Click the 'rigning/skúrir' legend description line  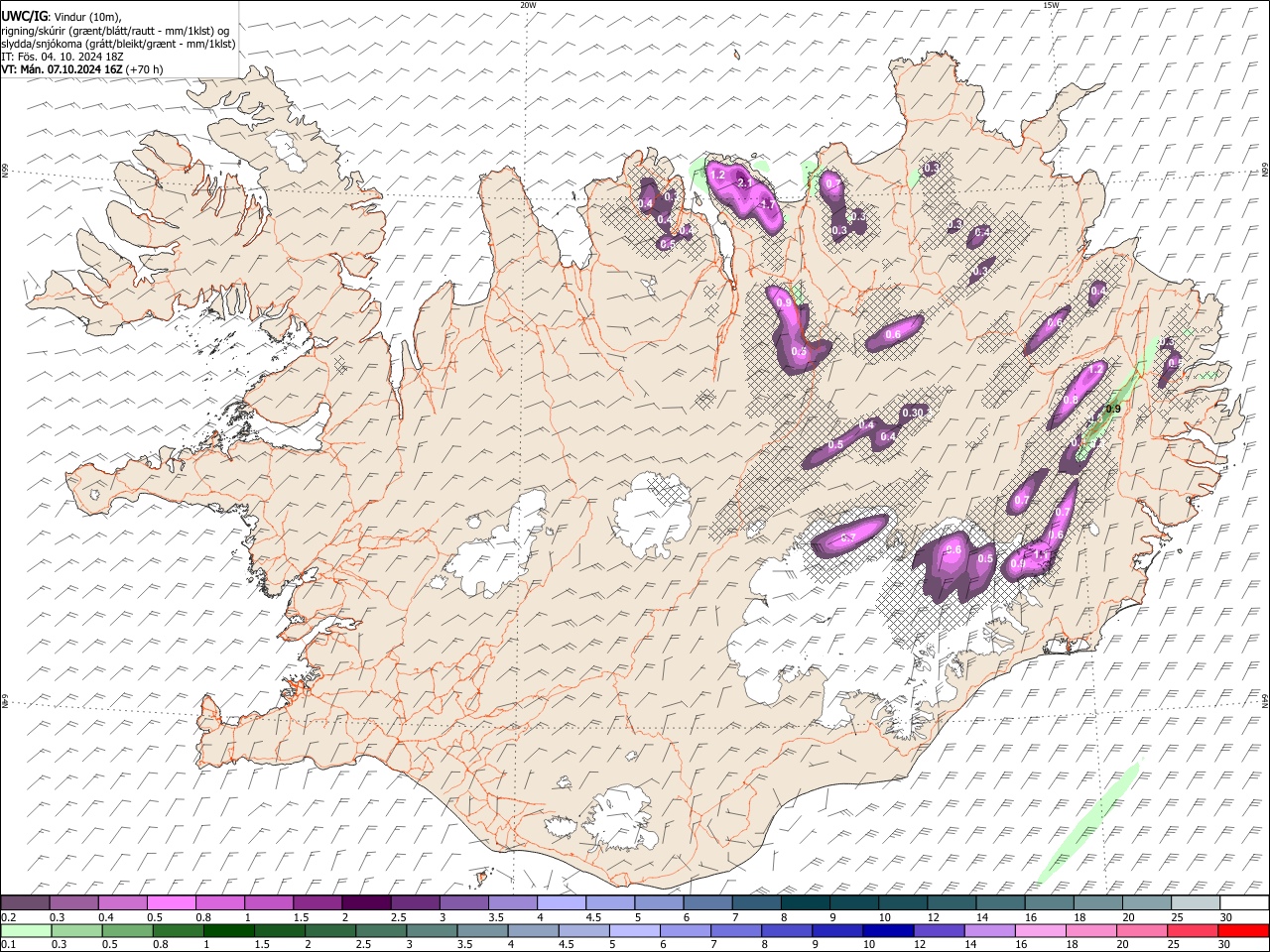[115, 31]
